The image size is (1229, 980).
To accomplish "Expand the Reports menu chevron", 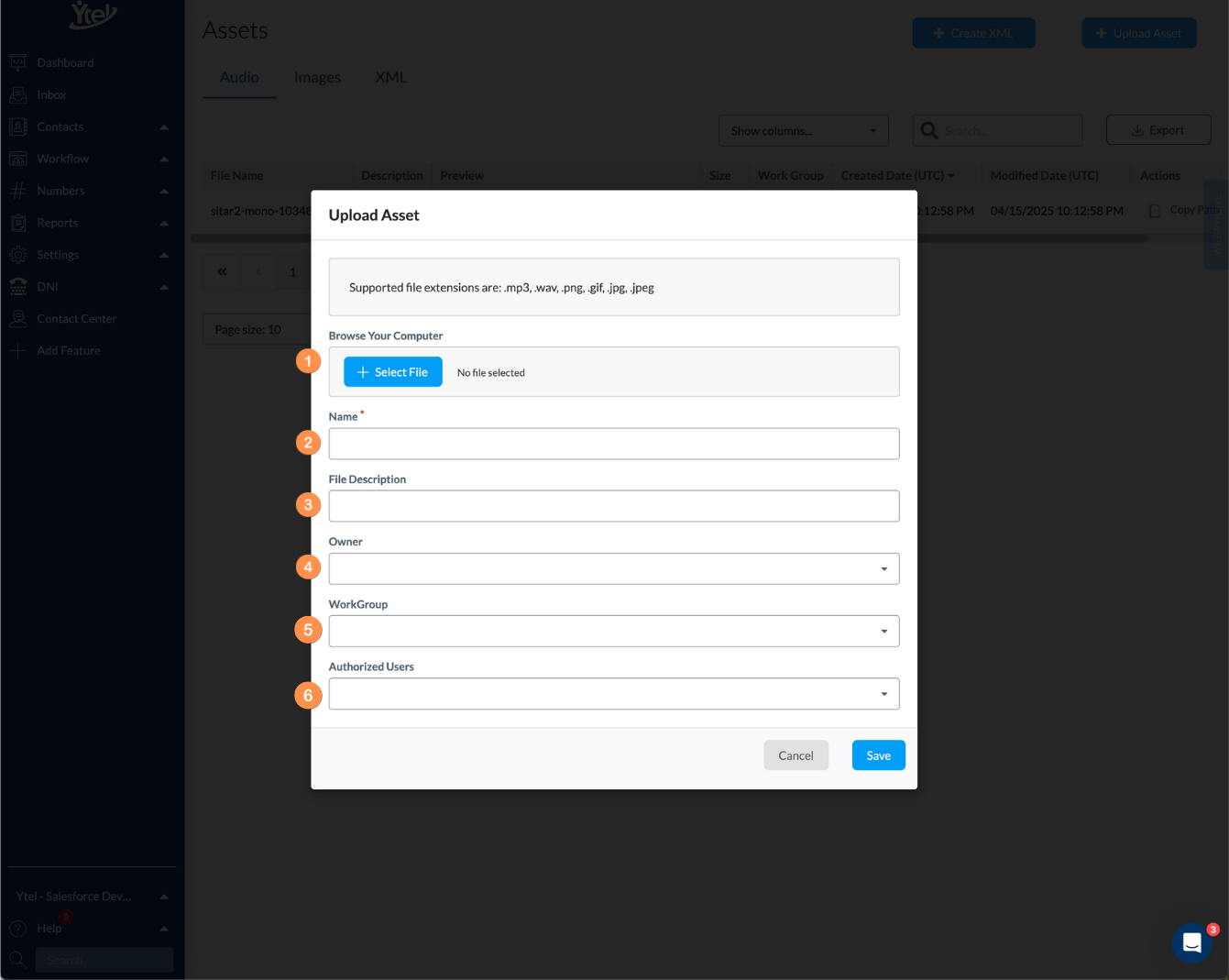I will (164, 224).
